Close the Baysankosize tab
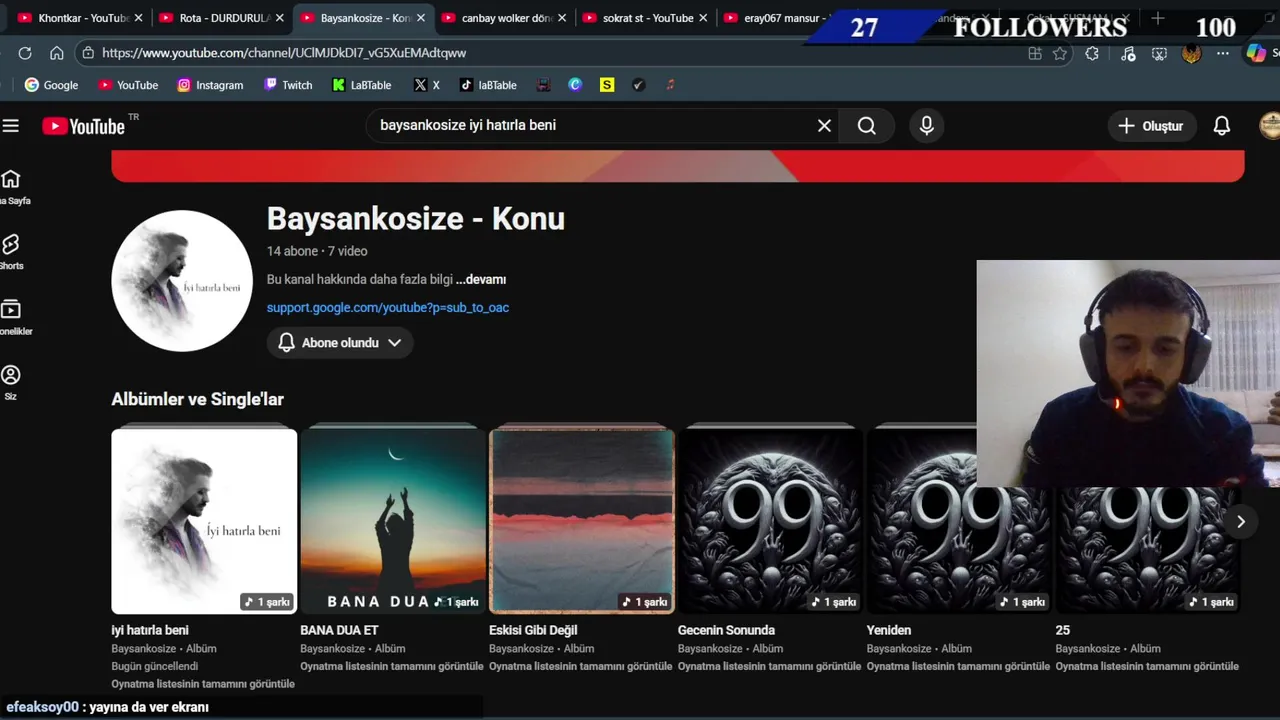This screenshot has width=1280, height=720. pyautogui.click(x=421, y=18)
